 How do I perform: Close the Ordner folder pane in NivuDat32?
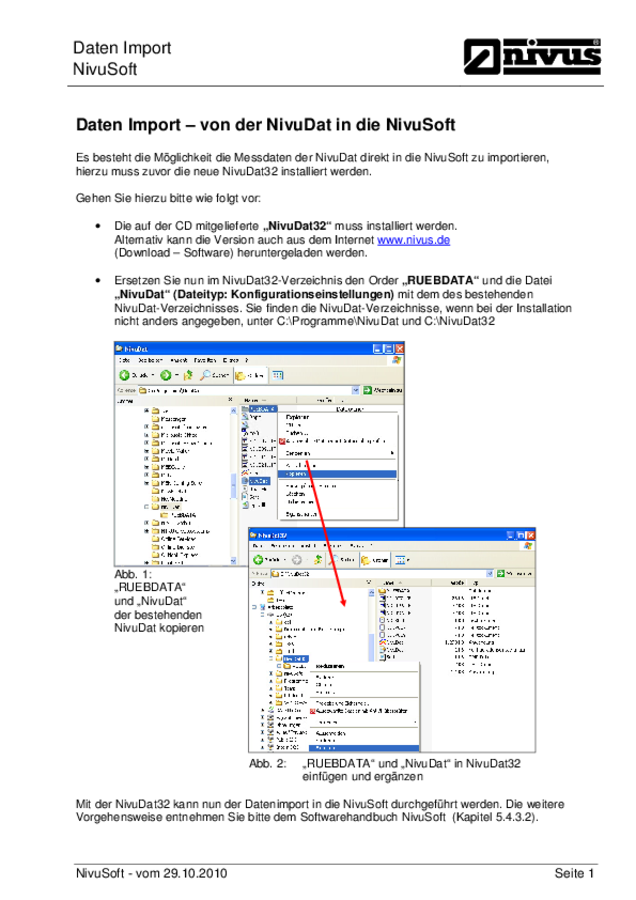pos(369,582)
